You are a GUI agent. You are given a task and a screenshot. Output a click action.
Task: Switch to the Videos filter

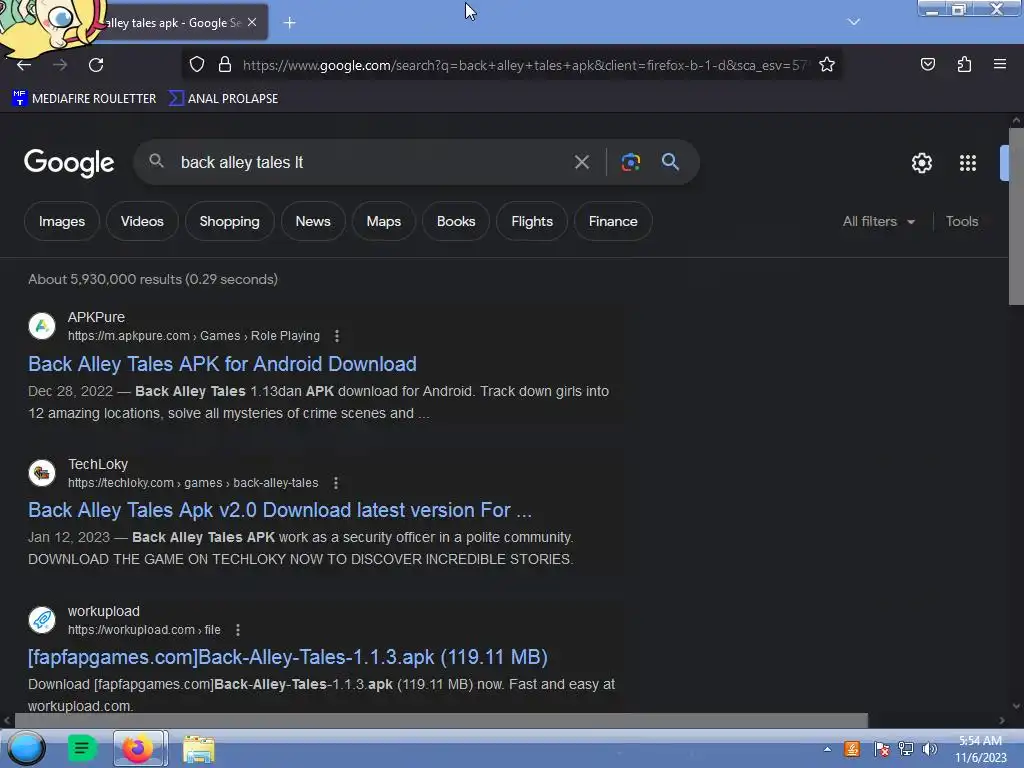pos(142,221)
